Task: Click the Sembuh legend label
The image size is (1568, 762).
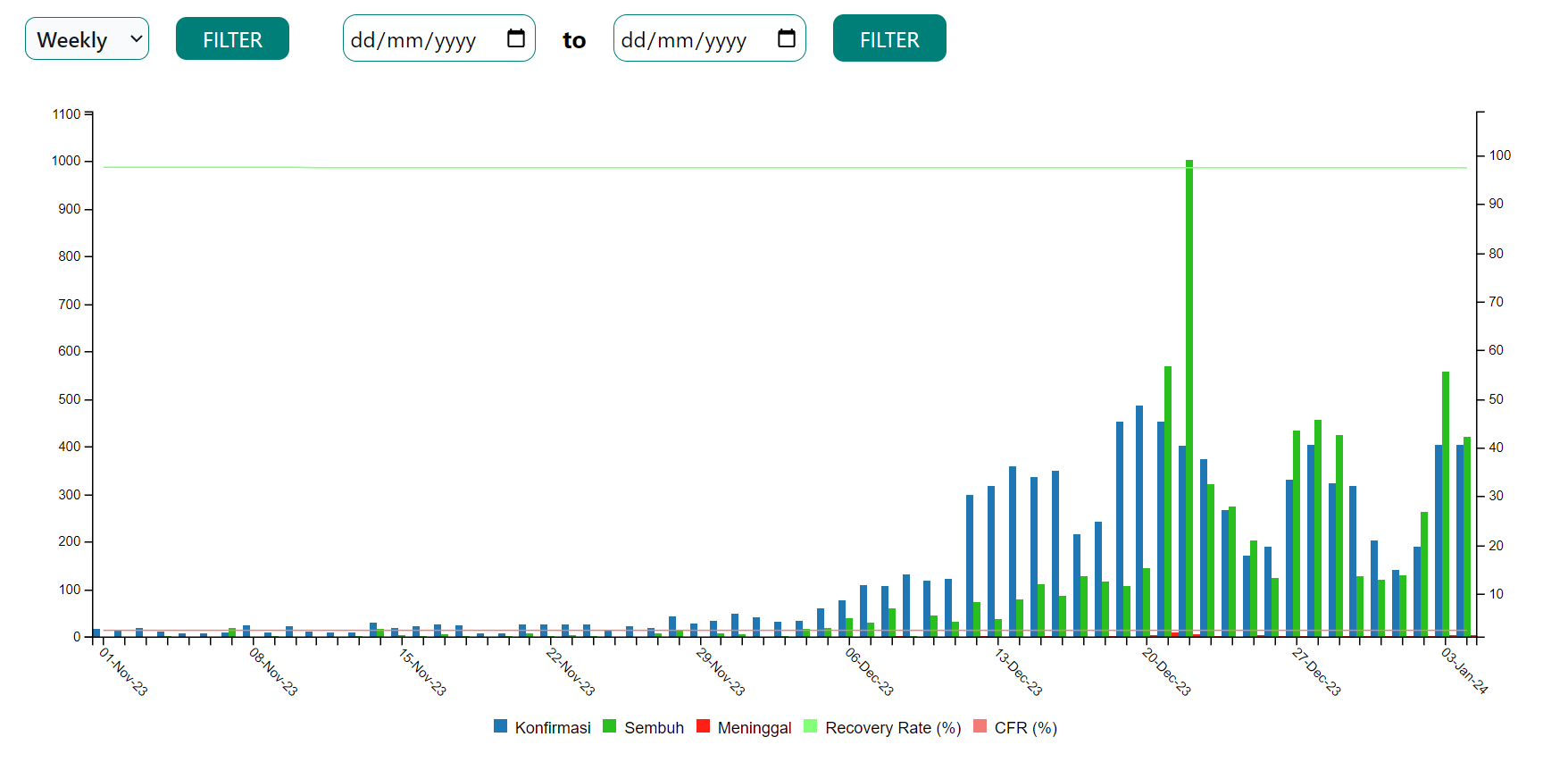Action: pyautogui.click(x=655, y=728)
